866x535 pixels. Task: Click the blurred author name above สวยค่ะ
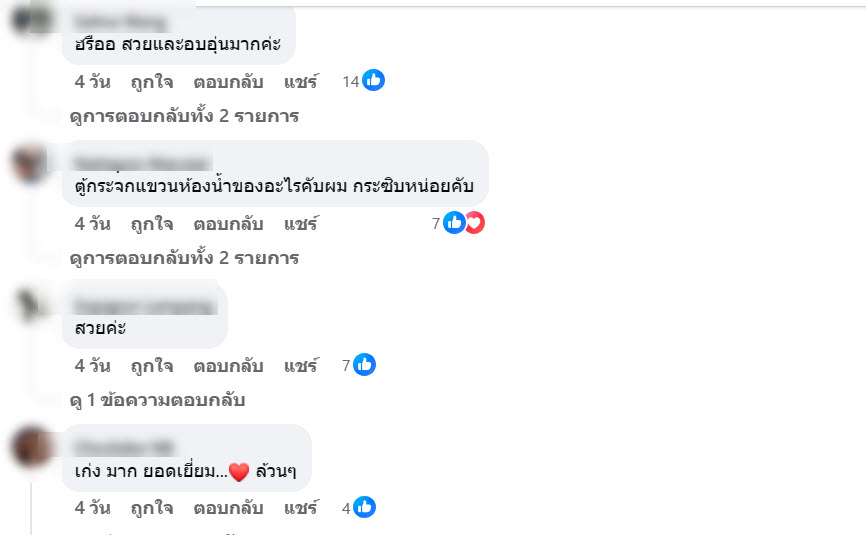(x=145, y=305)
